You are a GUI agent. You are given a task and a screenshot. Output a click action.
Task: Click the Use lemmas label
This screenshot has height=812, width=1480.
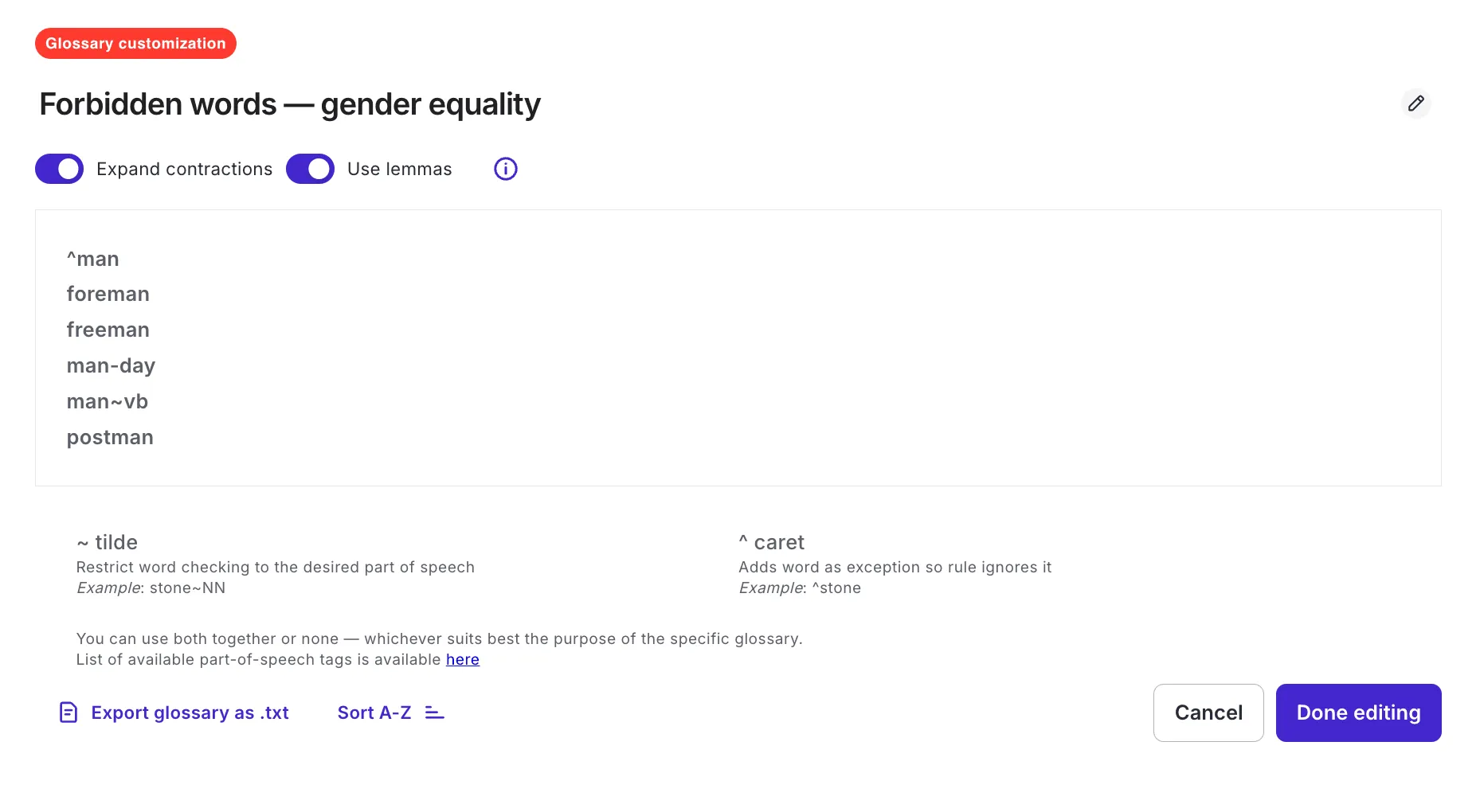(x=400, y=169)
